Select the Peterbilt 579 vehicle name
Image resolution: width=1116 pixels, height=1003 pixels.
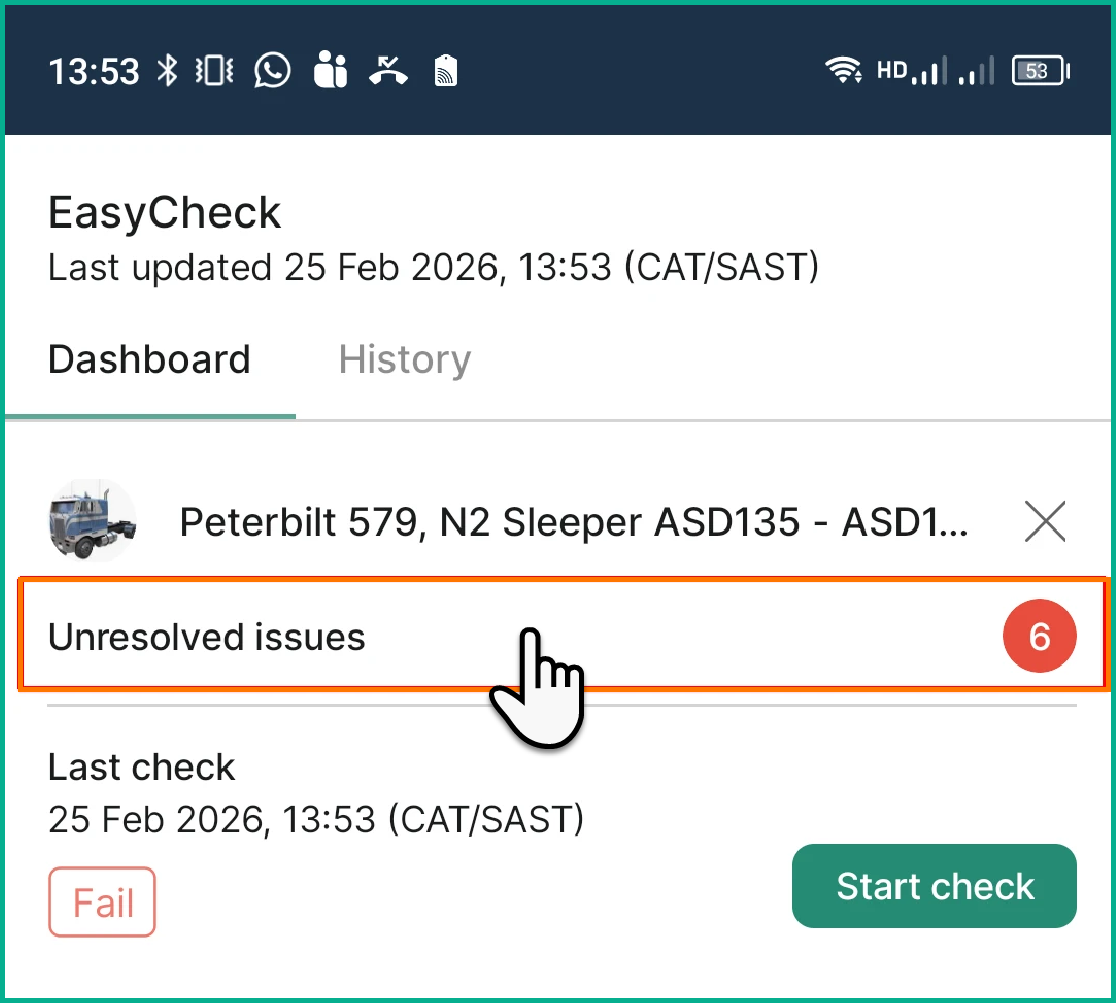(x=573, y=522)
